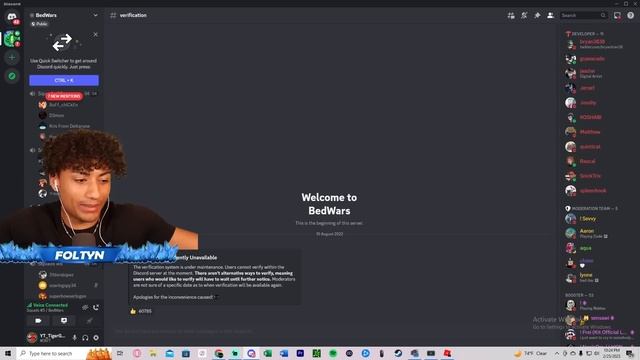Open the Threads icon in channel header

(x=511, y=16)
